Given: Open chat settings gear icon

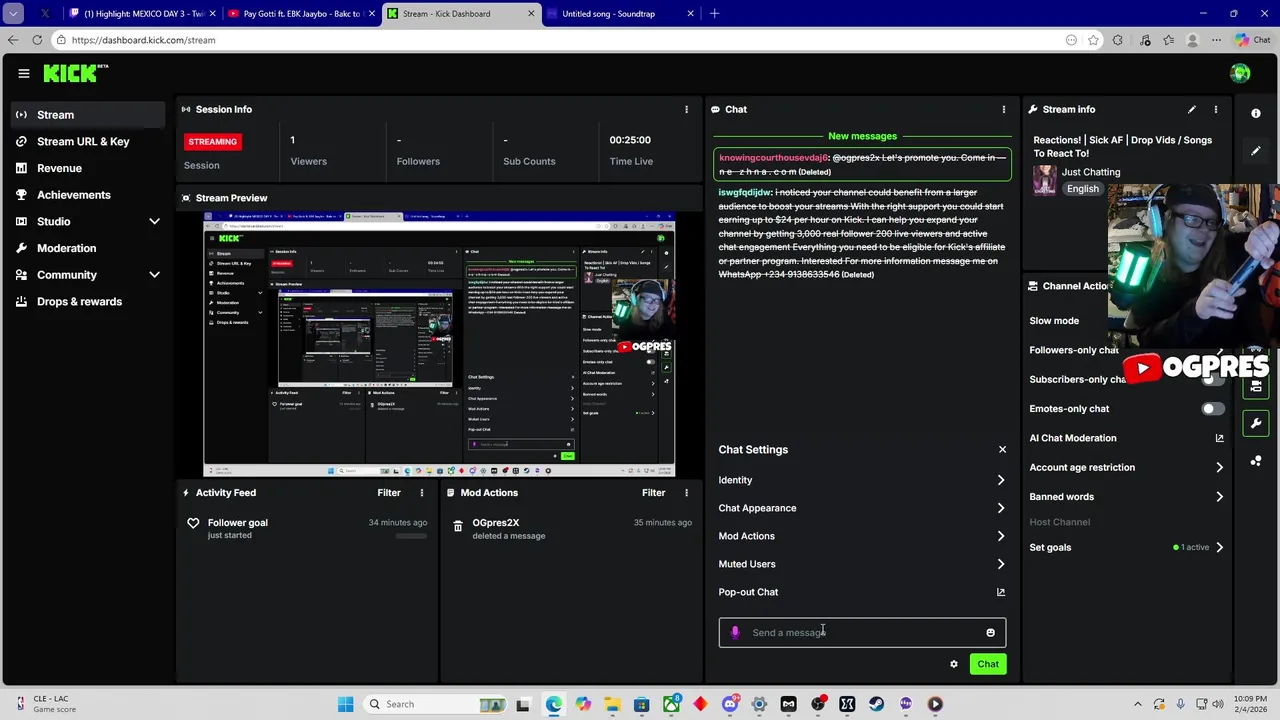Looking at the screenshot, I should tap(954, 664).
